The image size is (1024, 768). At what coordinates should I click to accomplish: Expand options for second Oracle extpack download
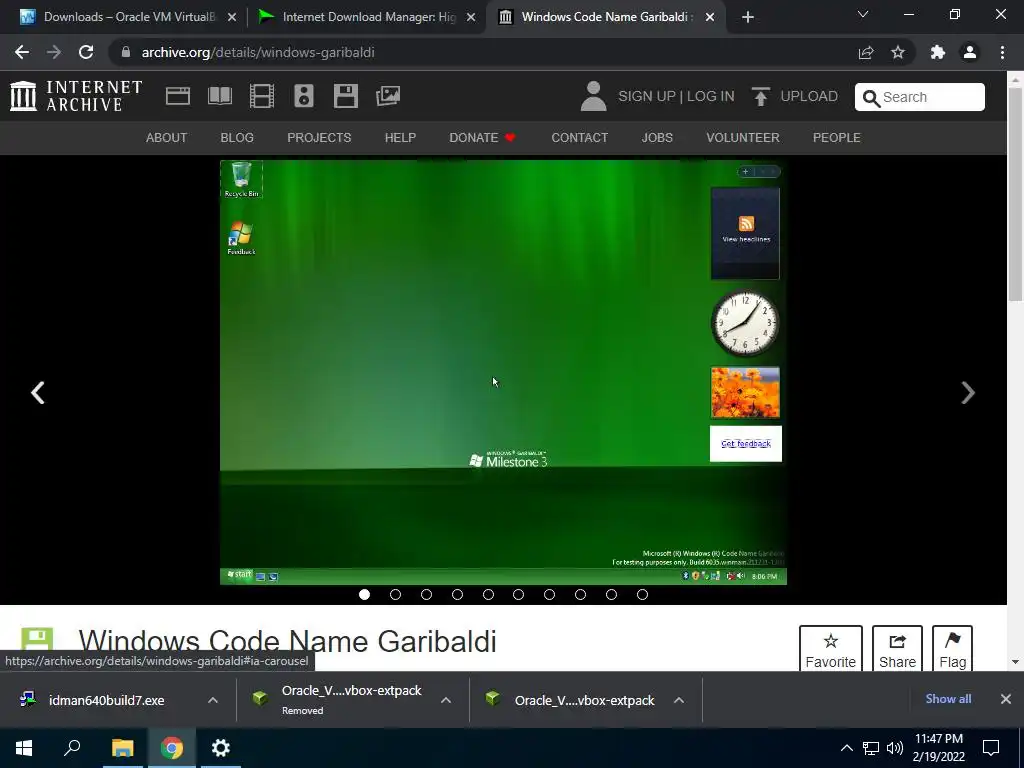[679, 700]
